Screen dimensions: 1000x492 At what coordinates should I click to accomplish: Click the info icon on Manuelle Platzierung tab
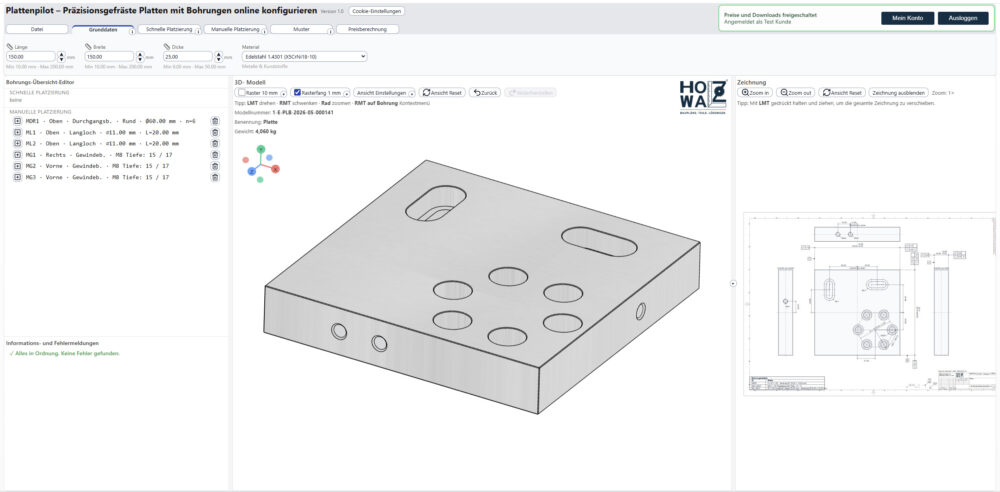pos(265,31)
